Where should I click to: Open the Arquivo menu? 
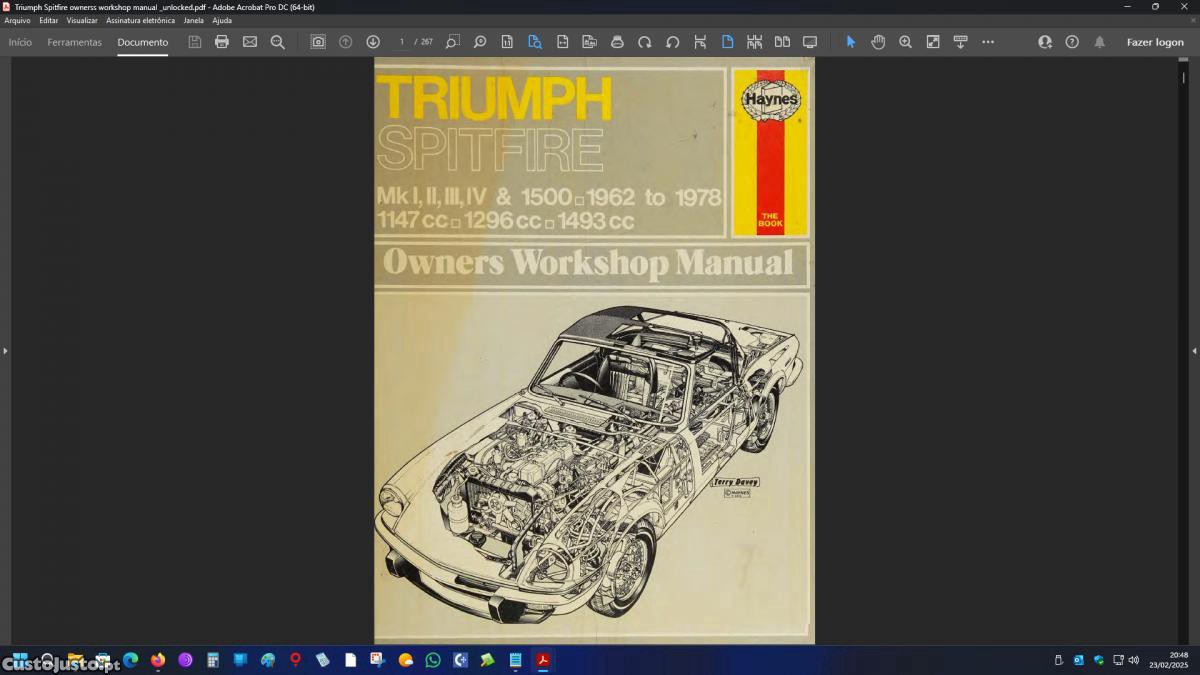coord(17,20)
